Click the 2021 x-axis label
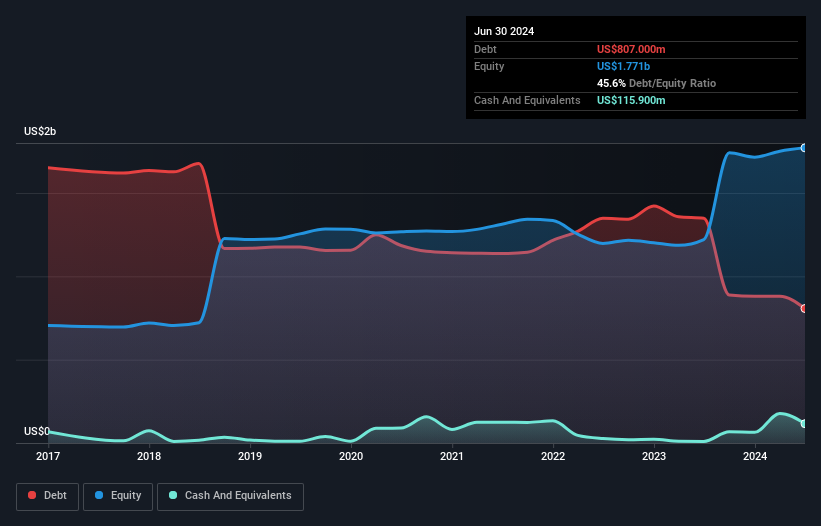This screenshot has width=821, height=526. 452,456
